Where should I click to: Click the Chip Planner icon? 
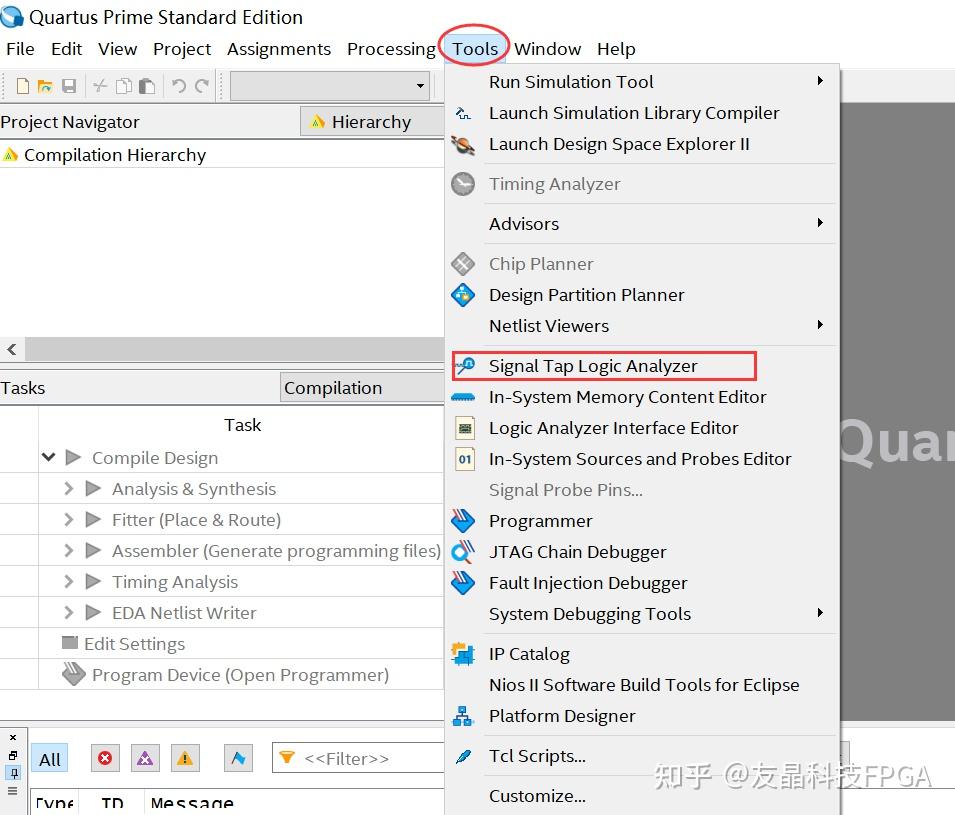(x=463, y=264)
